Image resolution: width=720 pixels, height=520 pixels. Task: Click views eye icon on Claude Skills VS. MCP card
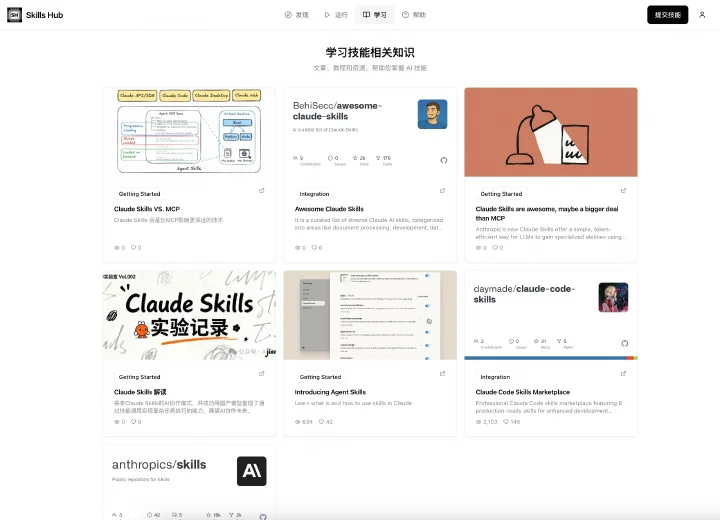[x=117, y=248]
